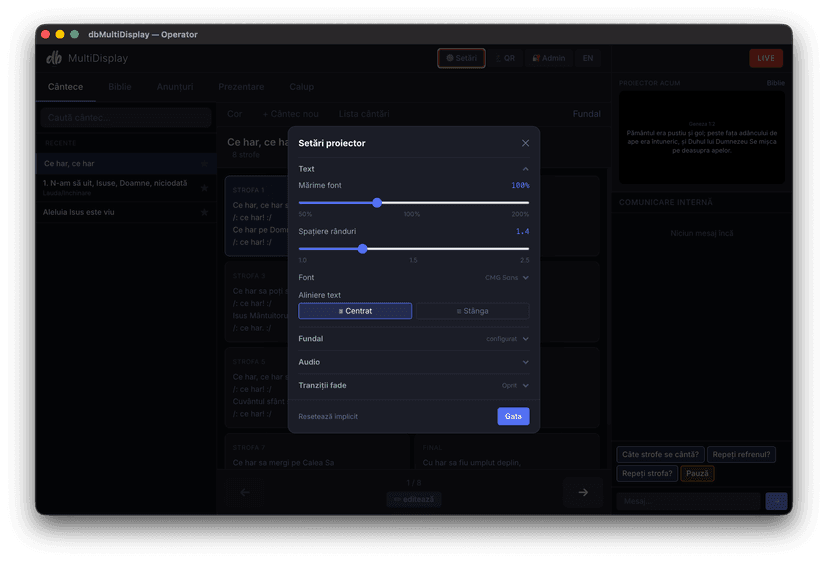
Task: Switch language with the EN button
Action: click(x=588, y=58)
